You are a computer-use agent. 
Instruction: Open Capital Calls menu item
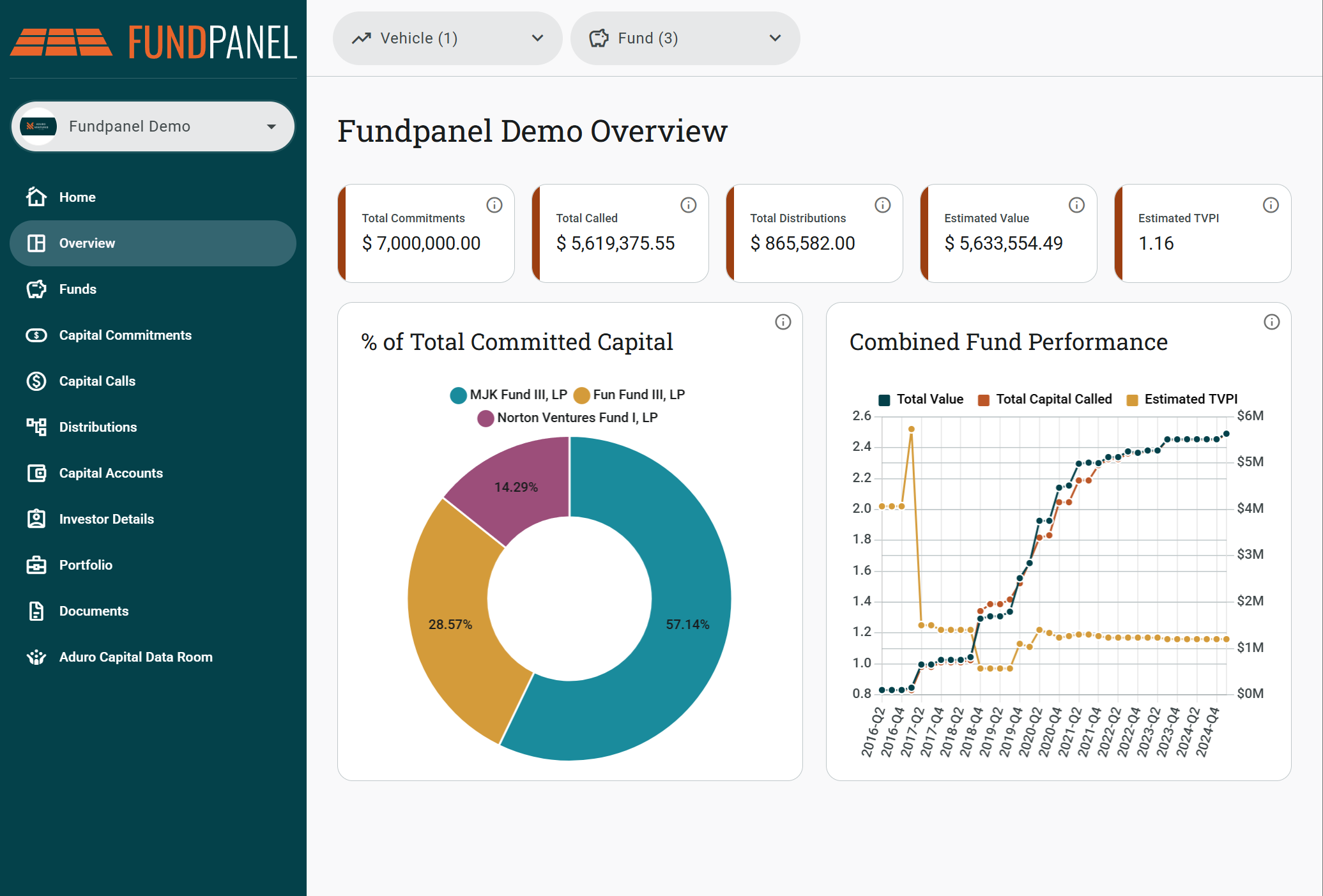(153, 381)
